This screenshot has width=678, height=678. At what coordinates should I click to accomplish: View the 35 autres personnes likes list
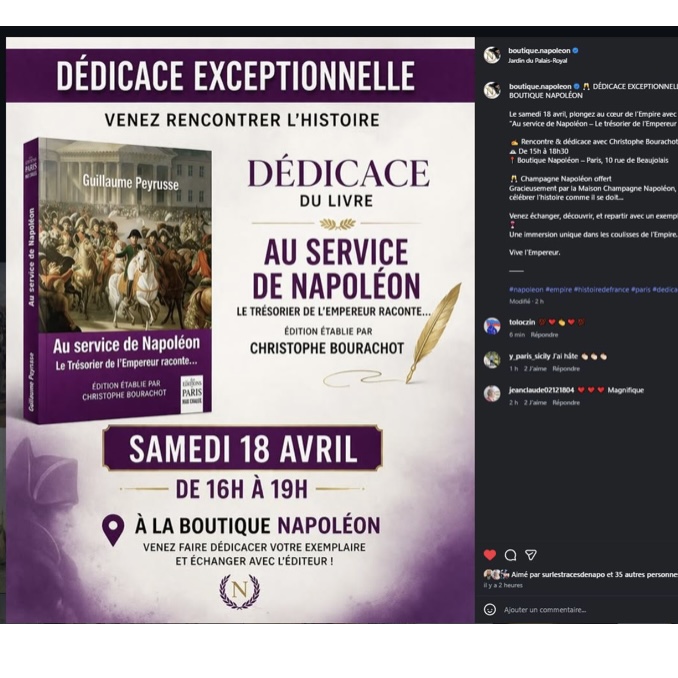pos(647,575)
